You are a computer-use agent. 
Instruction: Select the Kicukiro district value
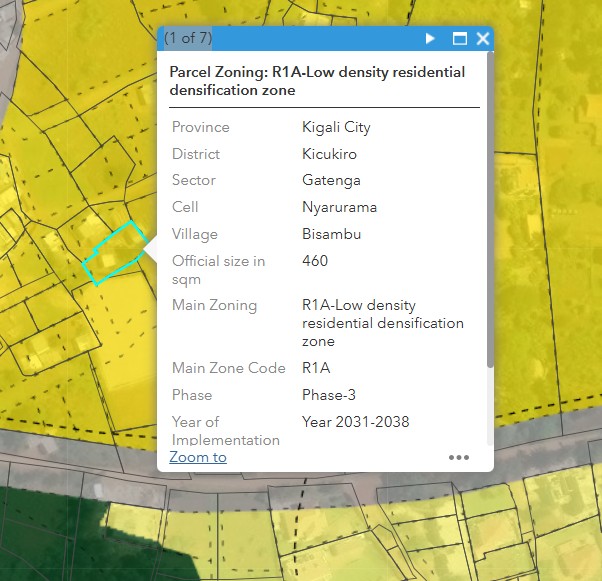[329, 154]
